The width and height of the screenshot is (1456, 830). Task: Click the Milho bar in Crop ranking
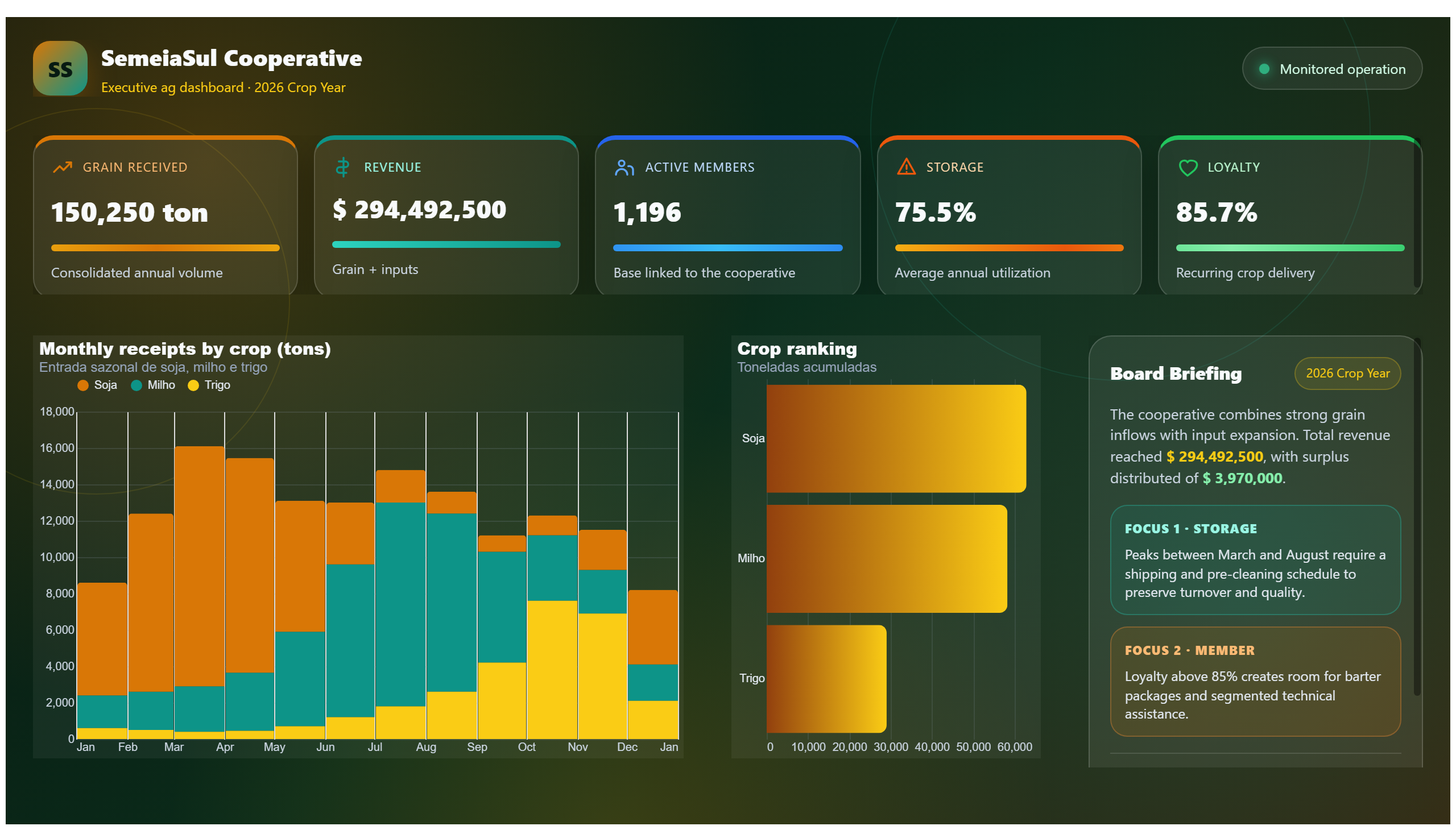(886, 559)
